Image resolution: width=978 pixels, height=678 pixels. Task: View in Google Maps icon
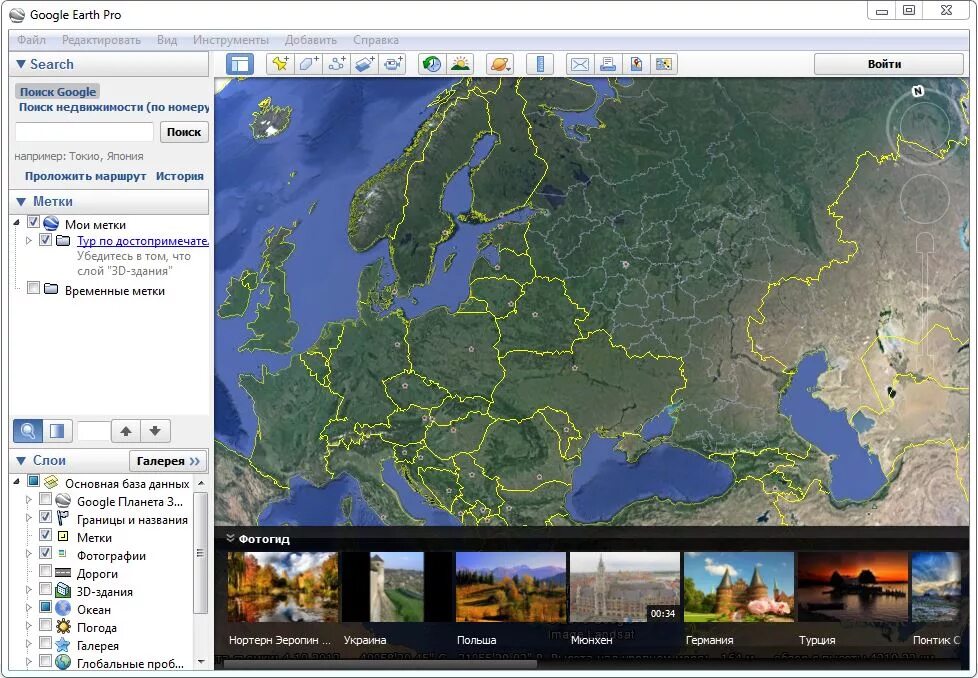click(636, 64)
